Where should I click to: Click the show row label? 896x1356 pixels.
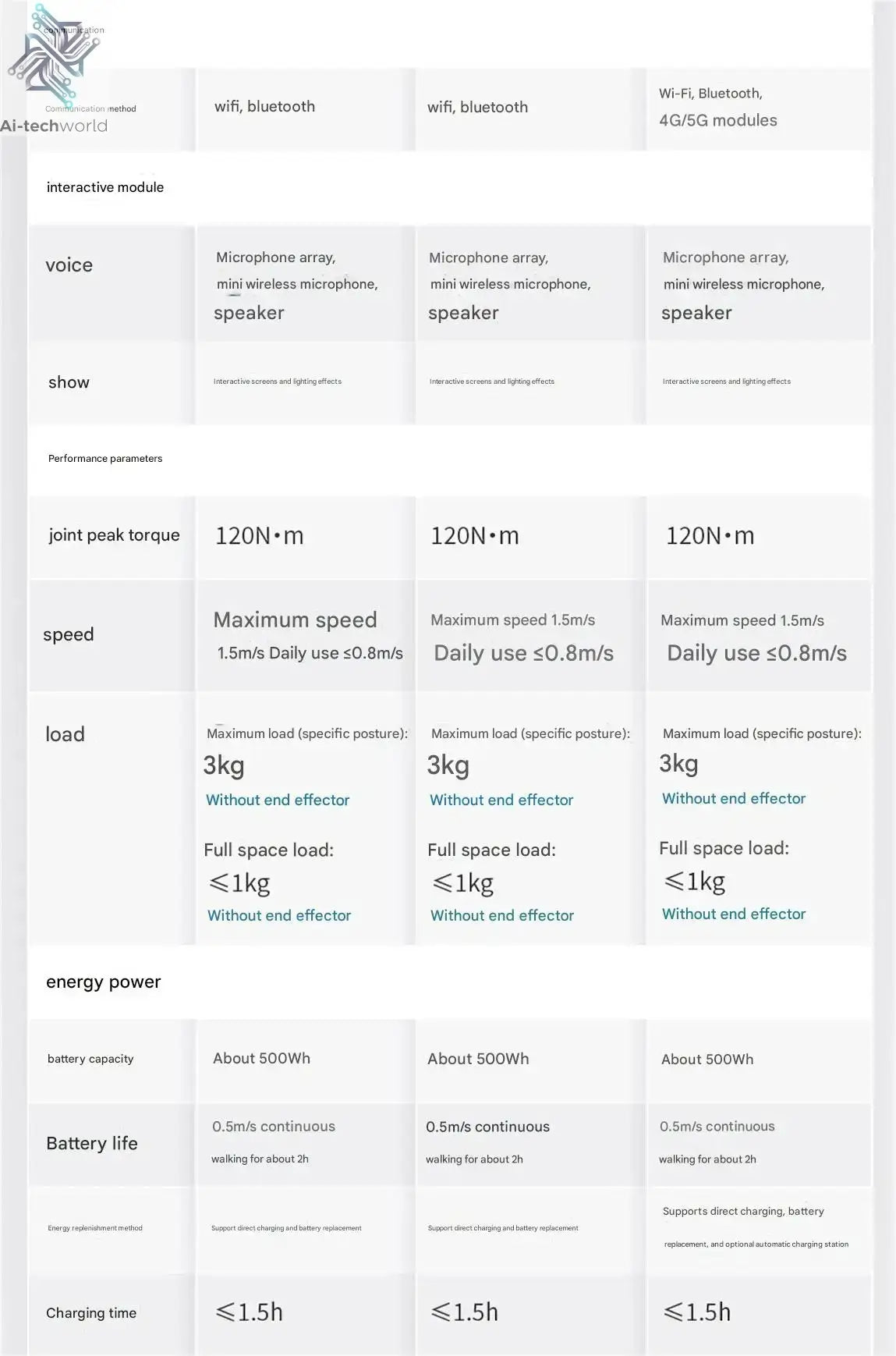click(69, 382)
